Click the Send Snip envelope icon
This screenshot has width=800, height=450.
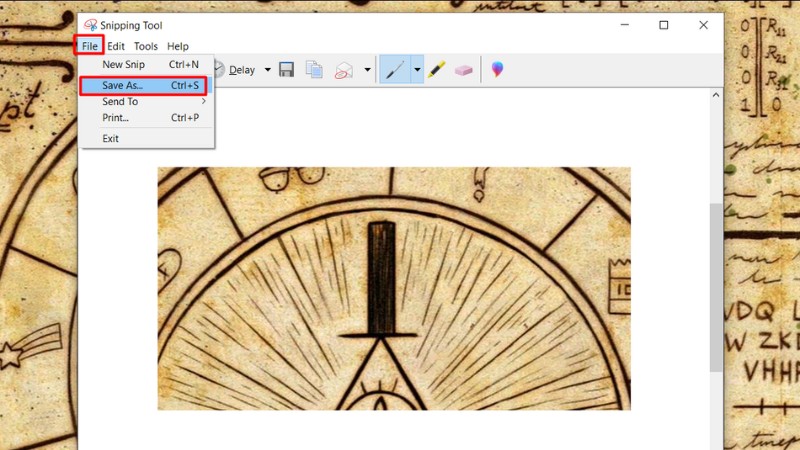point(344,70)
